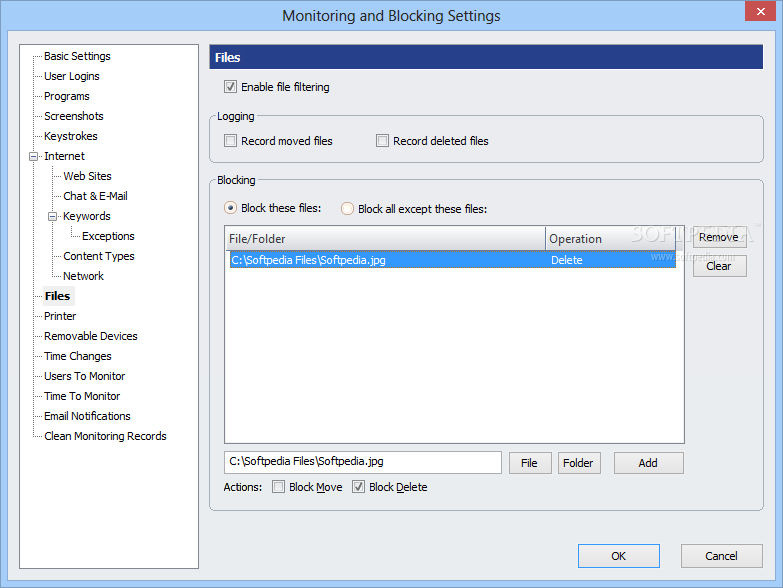783x588 pixels.
Task: Uncheck the Block Delete action
Action: click(x=358, y=487)
